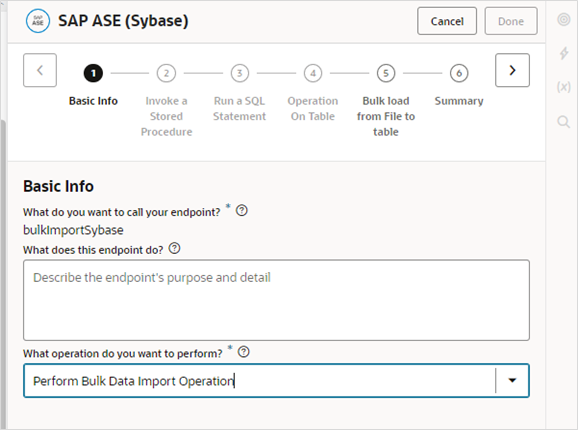The image size is (578, 430).
Task: Expand the operation dropdown arrow
Action: [x=512, y=381]
